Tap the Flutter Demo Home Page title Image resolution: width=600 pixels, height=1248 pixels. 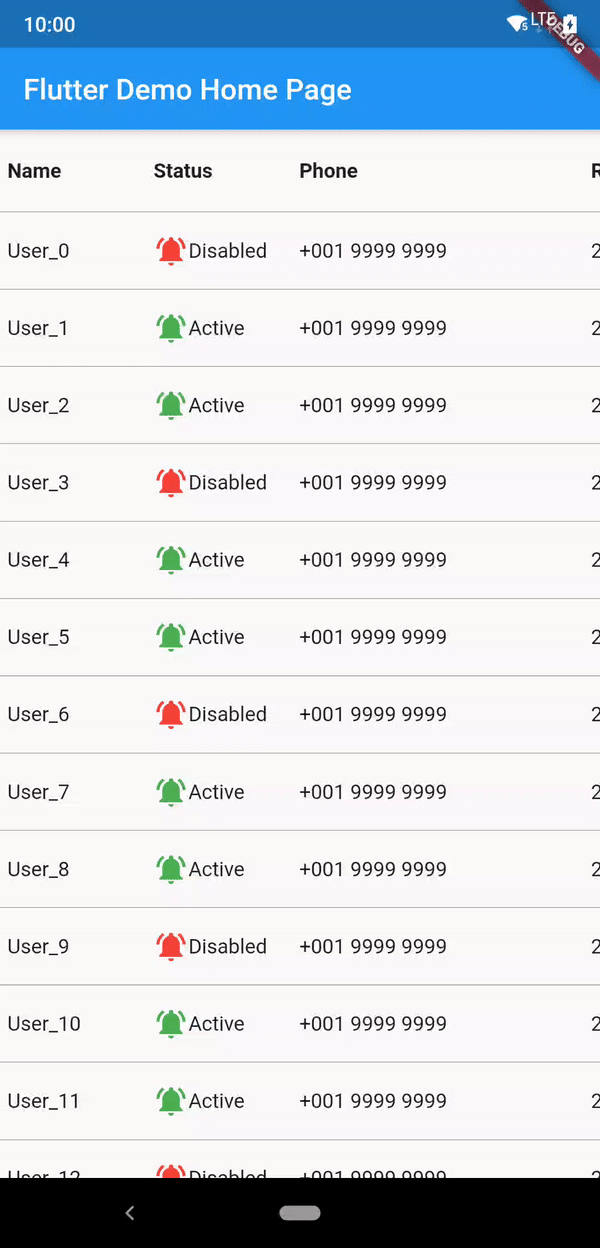click(x=188, y=90)
